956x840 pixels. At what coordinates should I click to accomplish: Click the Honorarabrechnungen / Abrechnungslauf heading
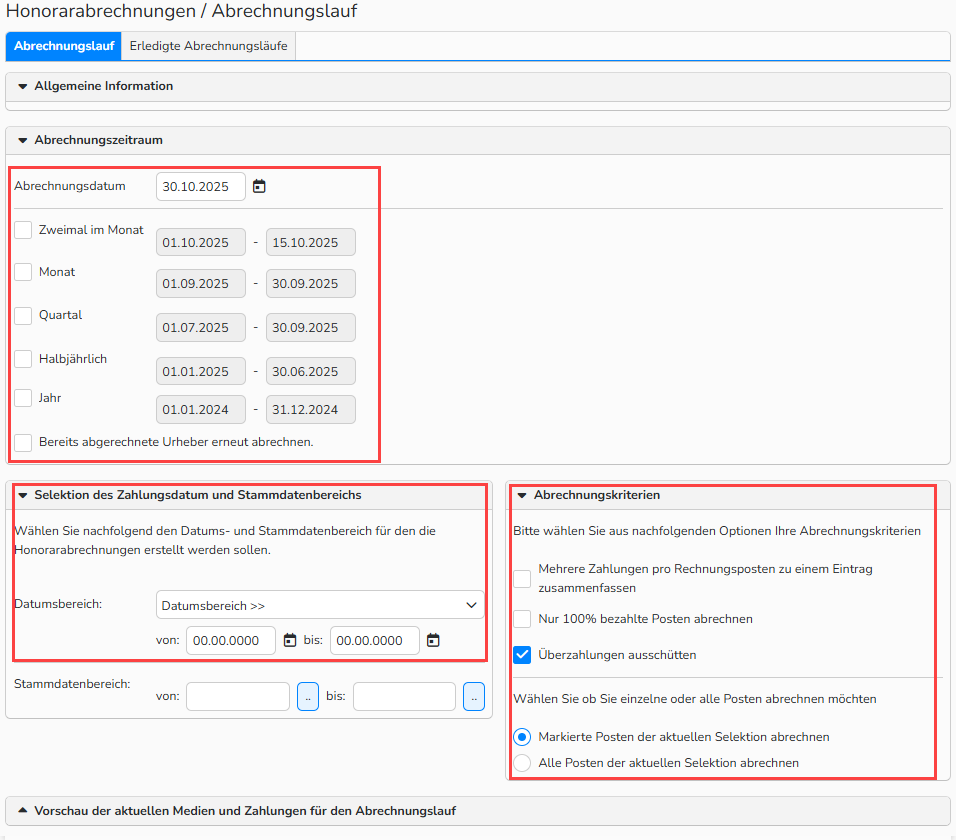click(181, 11)
